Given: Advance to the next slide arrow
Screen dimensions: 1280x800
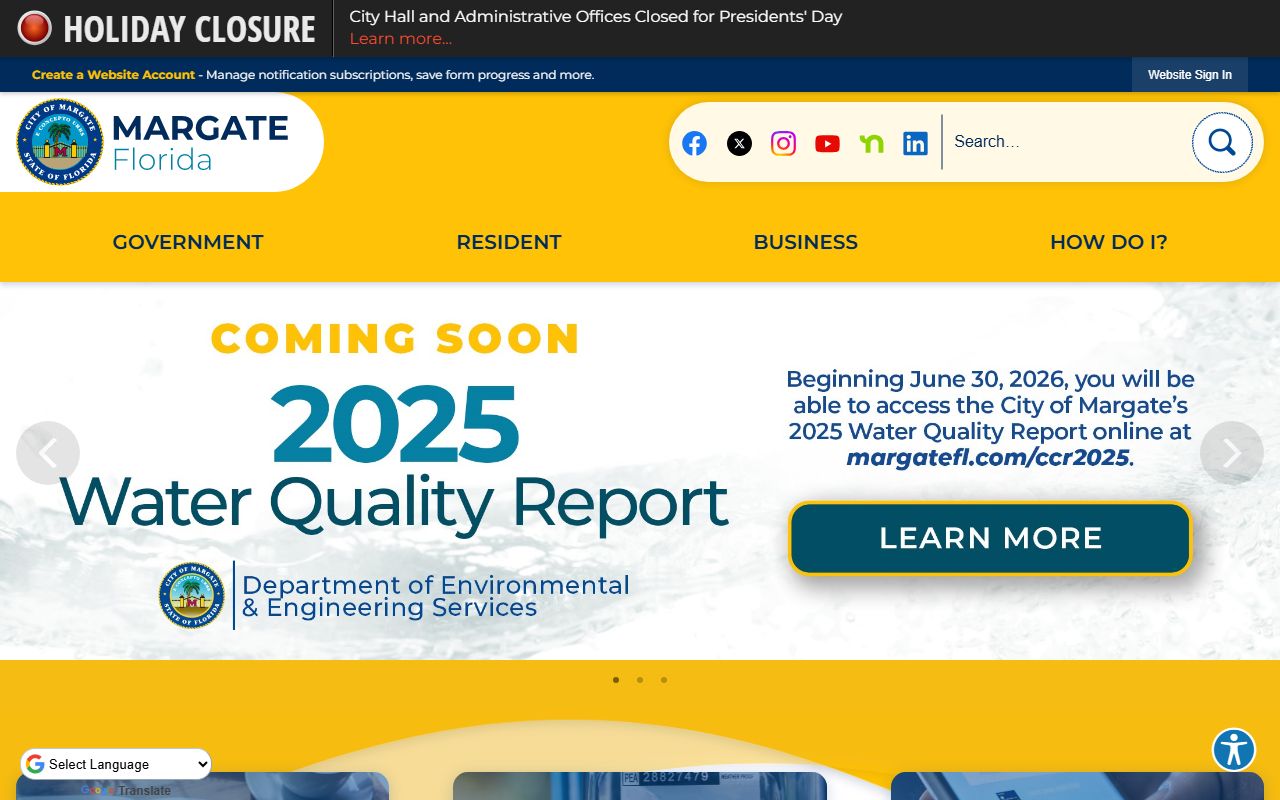Looking at the screenshot, I should click(x=1231, y=453).
